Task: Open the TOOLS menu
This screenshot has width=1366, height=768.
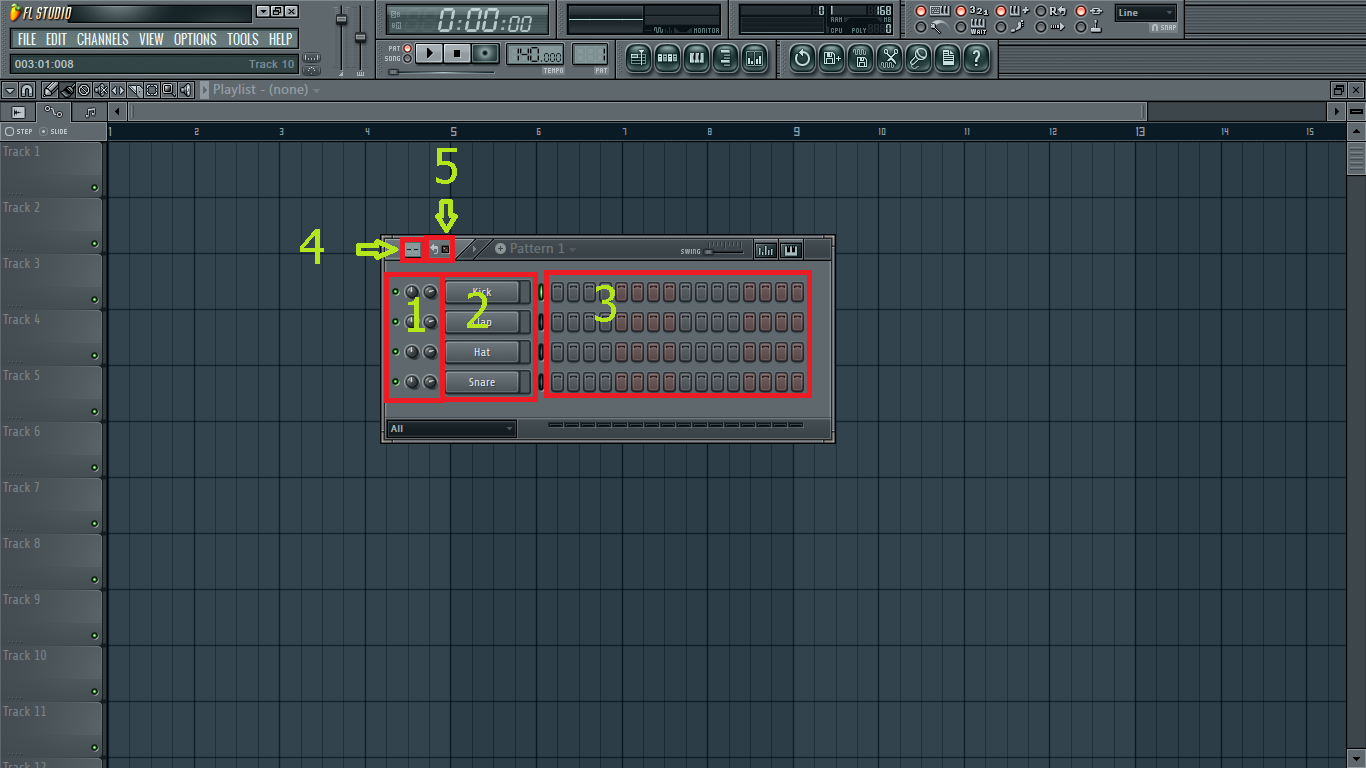Action: point(243,39)
